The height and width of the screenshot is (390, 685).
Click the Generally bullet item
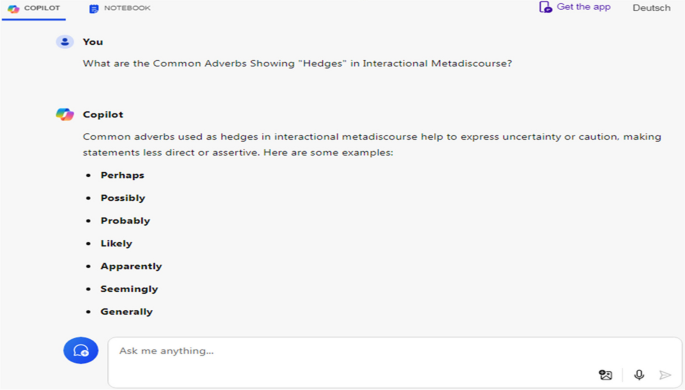coord(127,311)
